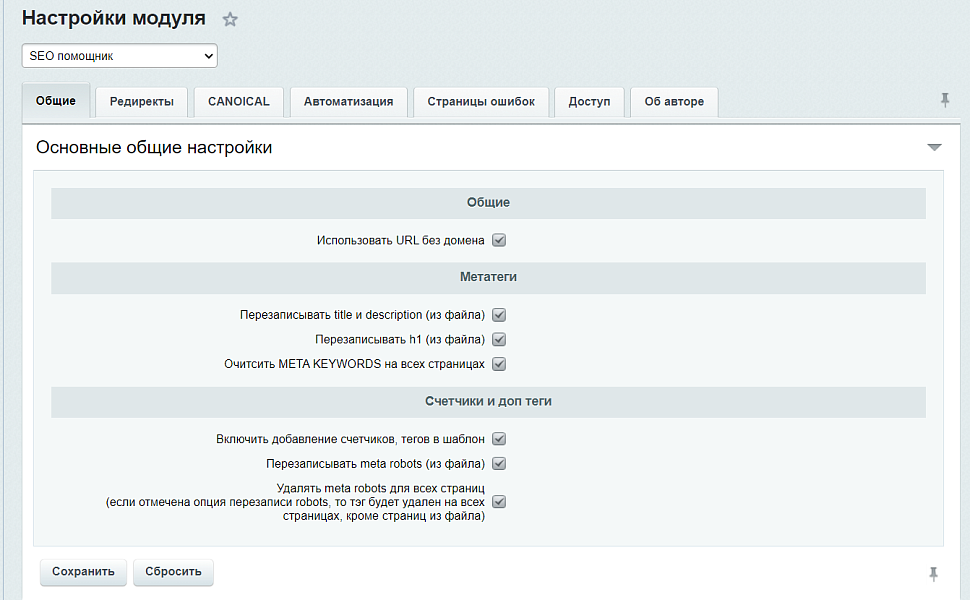
Task: Disable Удалять meta robots для всех страниц
Action: (x=498, y=501)
